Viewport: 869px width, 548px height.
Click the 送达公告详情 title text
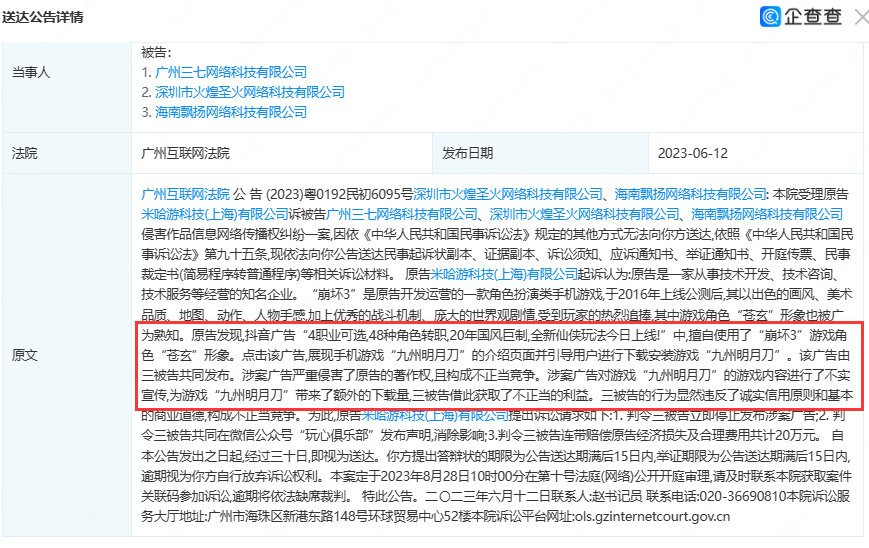(x=42, y=17)
